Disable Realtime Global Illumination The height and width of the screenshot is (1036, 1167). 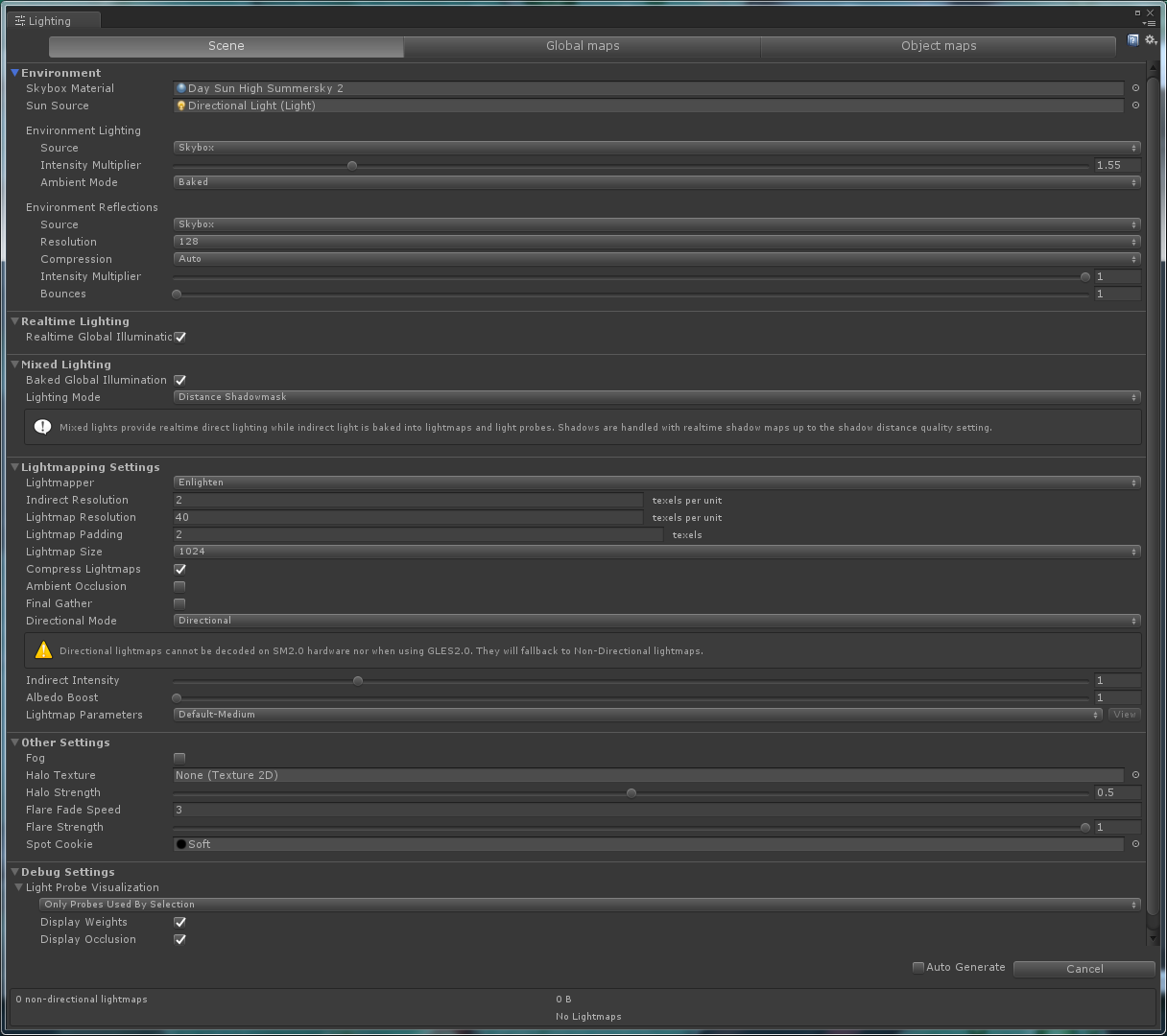point(179,337)
